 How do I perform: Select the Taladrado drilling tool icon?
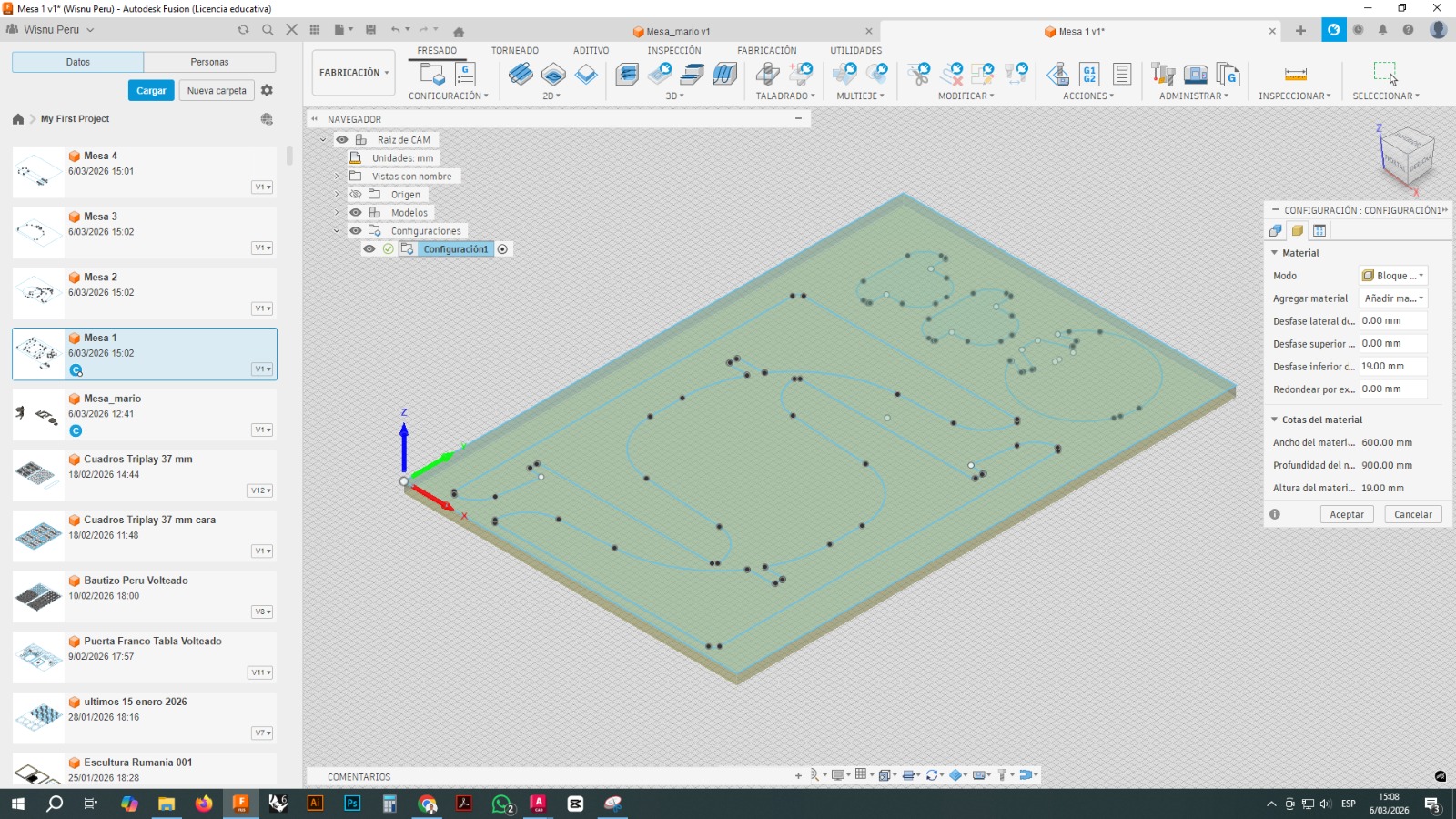click(x=769, y=75)
